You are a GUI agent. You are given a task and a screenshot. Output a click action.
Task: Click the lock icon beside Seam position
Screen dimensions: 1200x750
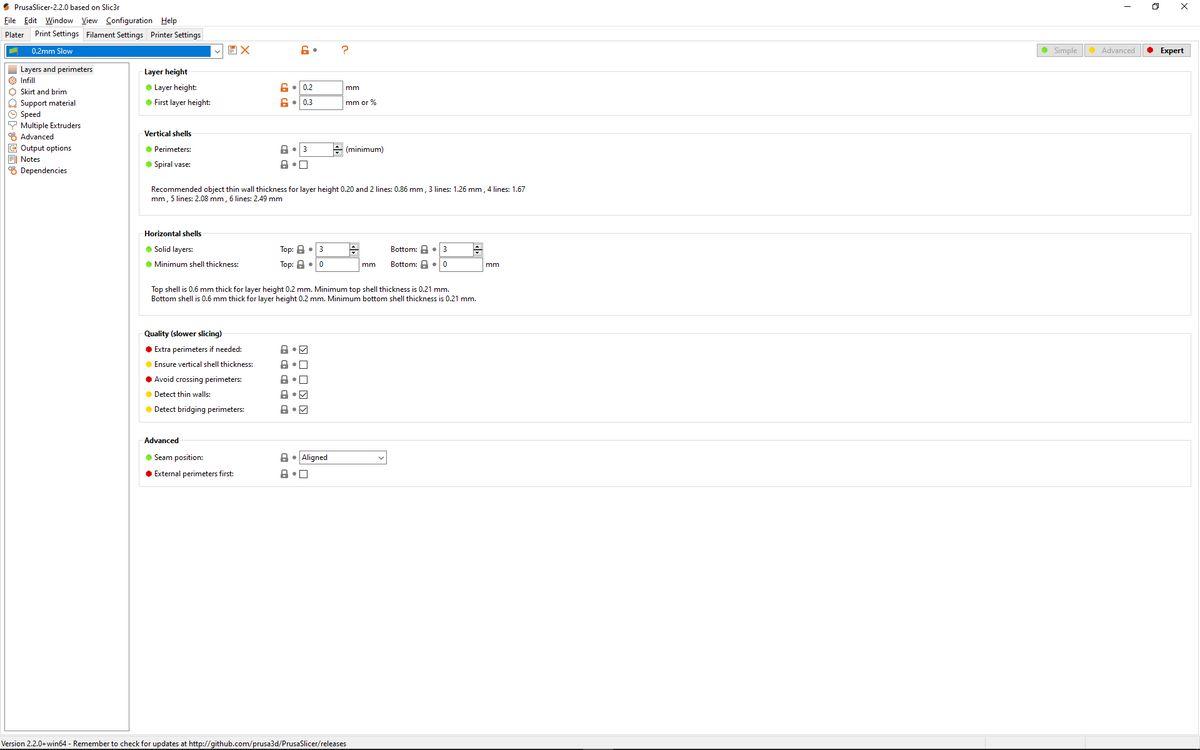(x=284, y=457)
